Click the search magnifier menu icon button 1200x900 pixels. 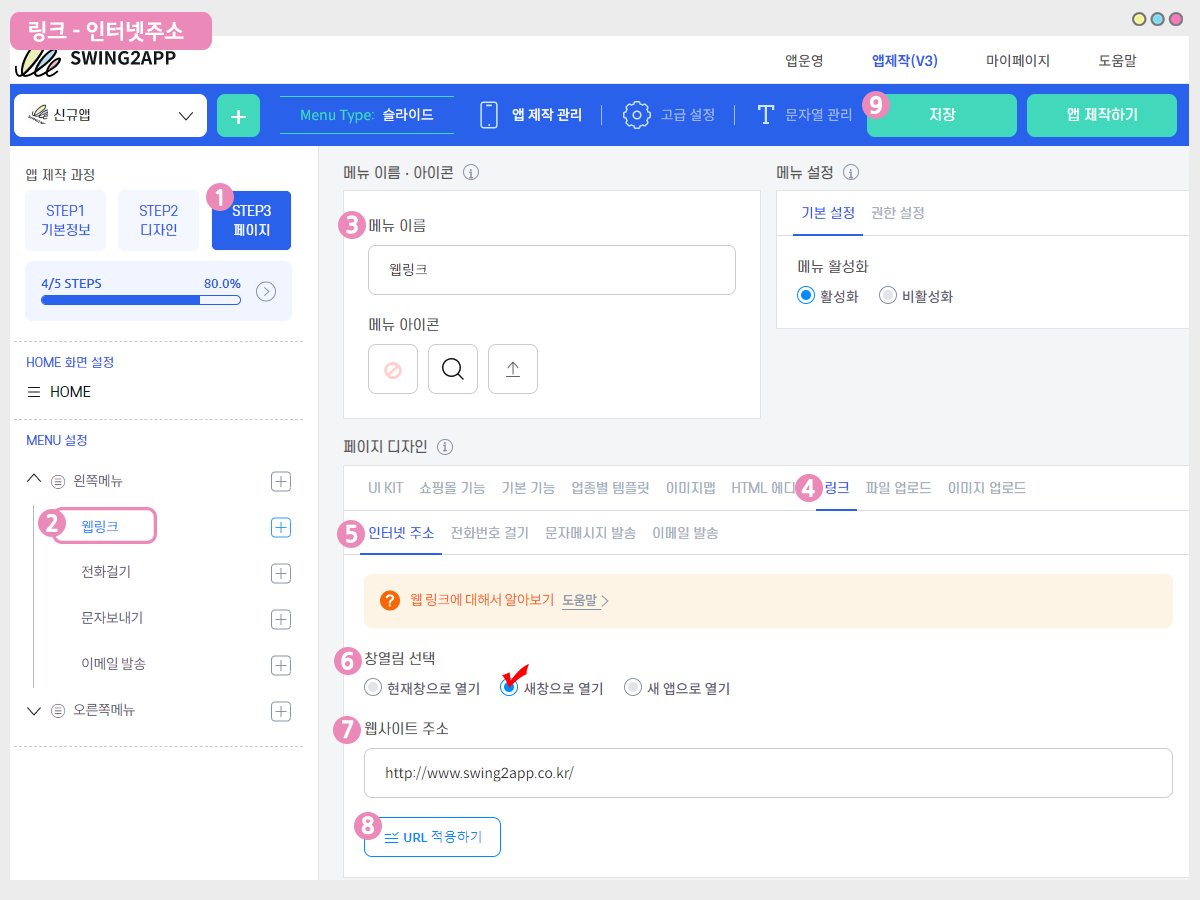coord(453,369)
